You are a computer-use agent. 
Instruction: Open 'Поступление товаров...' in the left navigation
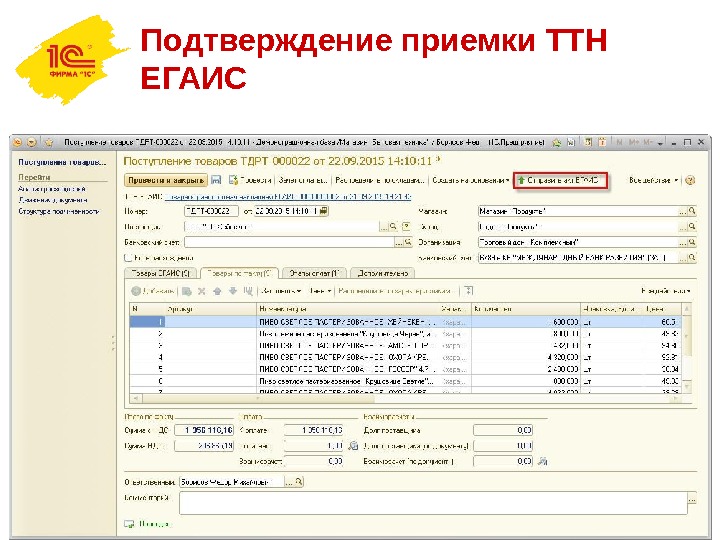[62, 162]
